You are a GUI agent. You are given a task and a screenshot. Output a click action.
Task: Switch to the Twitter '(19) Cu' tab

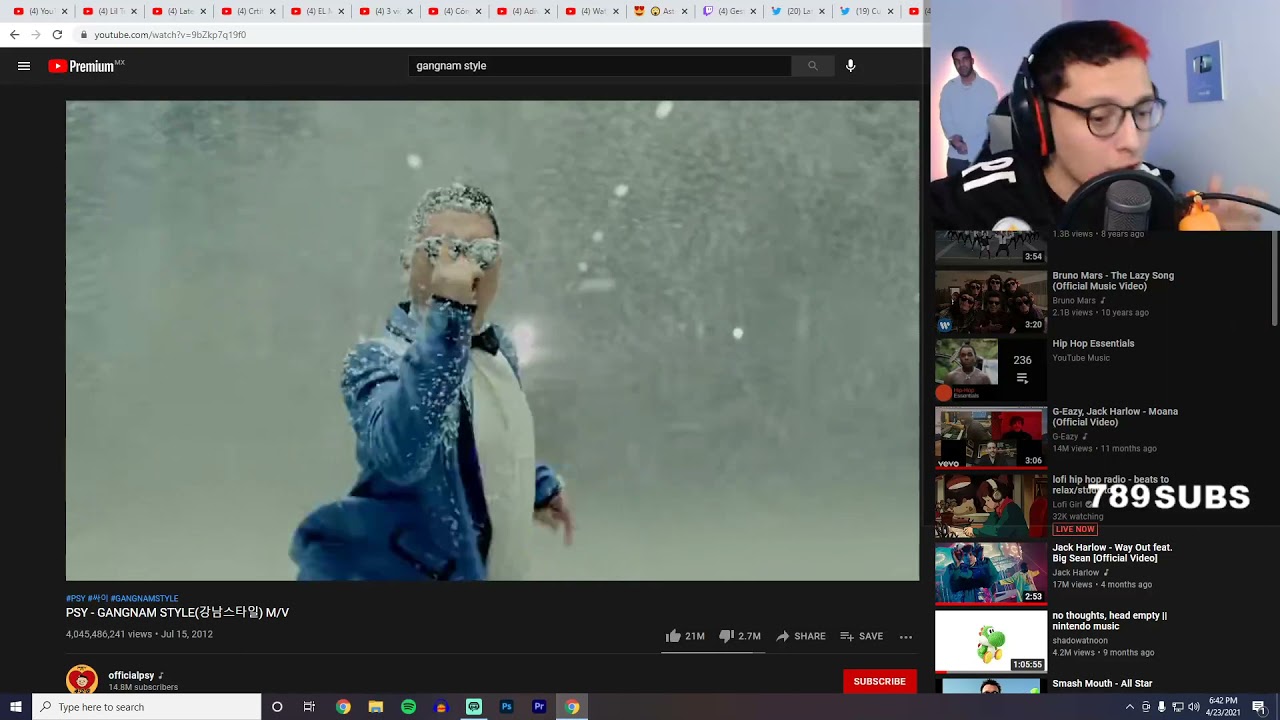pos(867,12)
